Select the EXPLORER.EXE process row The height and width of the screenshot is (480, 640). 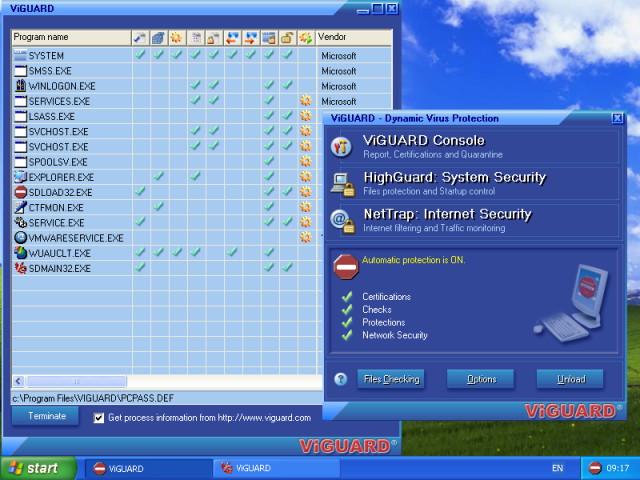coord(60,177)
